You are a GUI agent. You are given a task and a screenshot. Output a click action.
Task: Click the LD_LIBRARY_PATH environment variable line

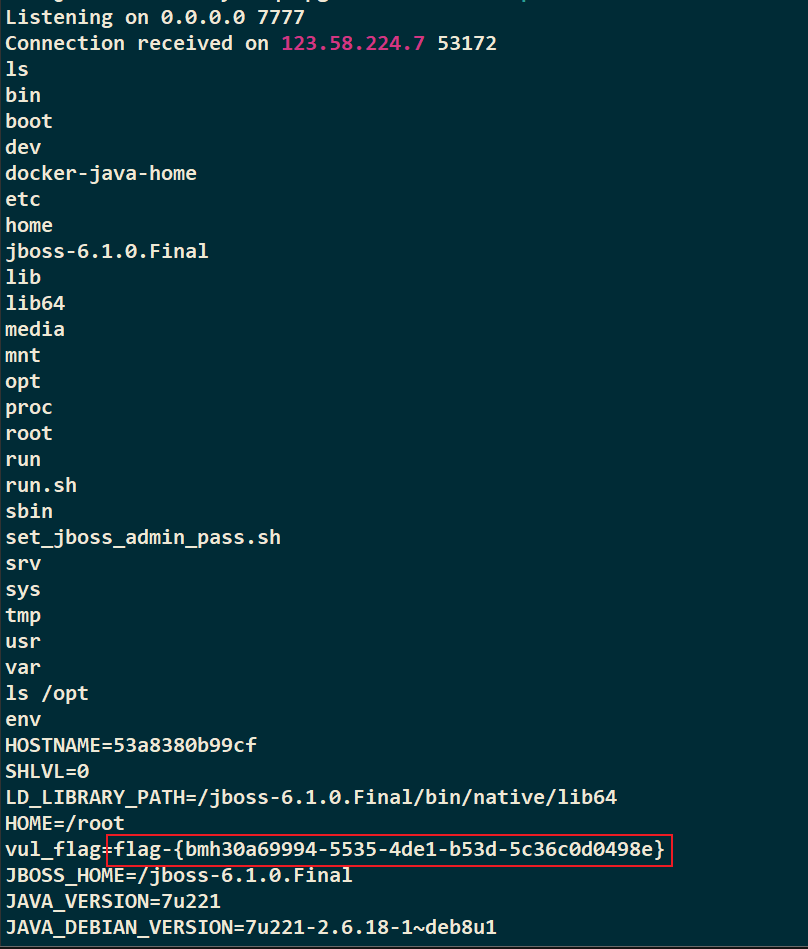pos(311,798)
